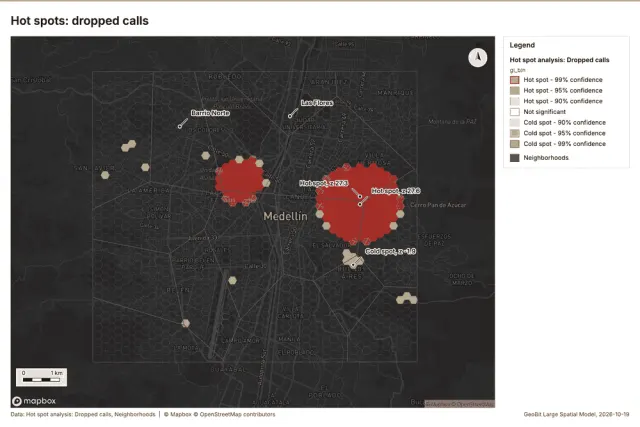The image size is (640, 427).
Task: Click the 'MANRIQUE' district label
Action: 395,93
